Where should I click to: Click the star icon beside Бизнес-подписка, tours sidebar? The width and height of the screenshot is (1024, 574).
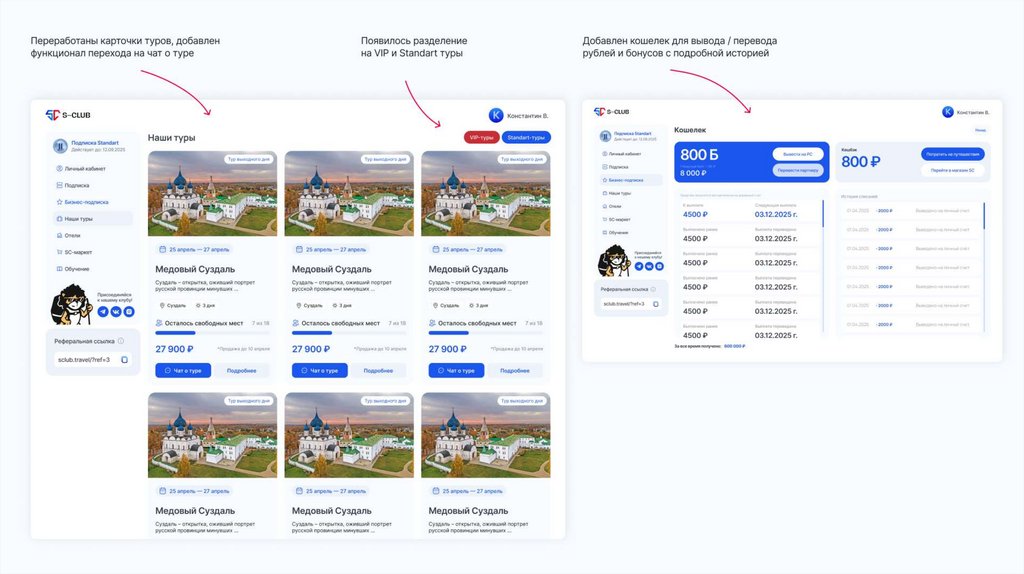59,202
